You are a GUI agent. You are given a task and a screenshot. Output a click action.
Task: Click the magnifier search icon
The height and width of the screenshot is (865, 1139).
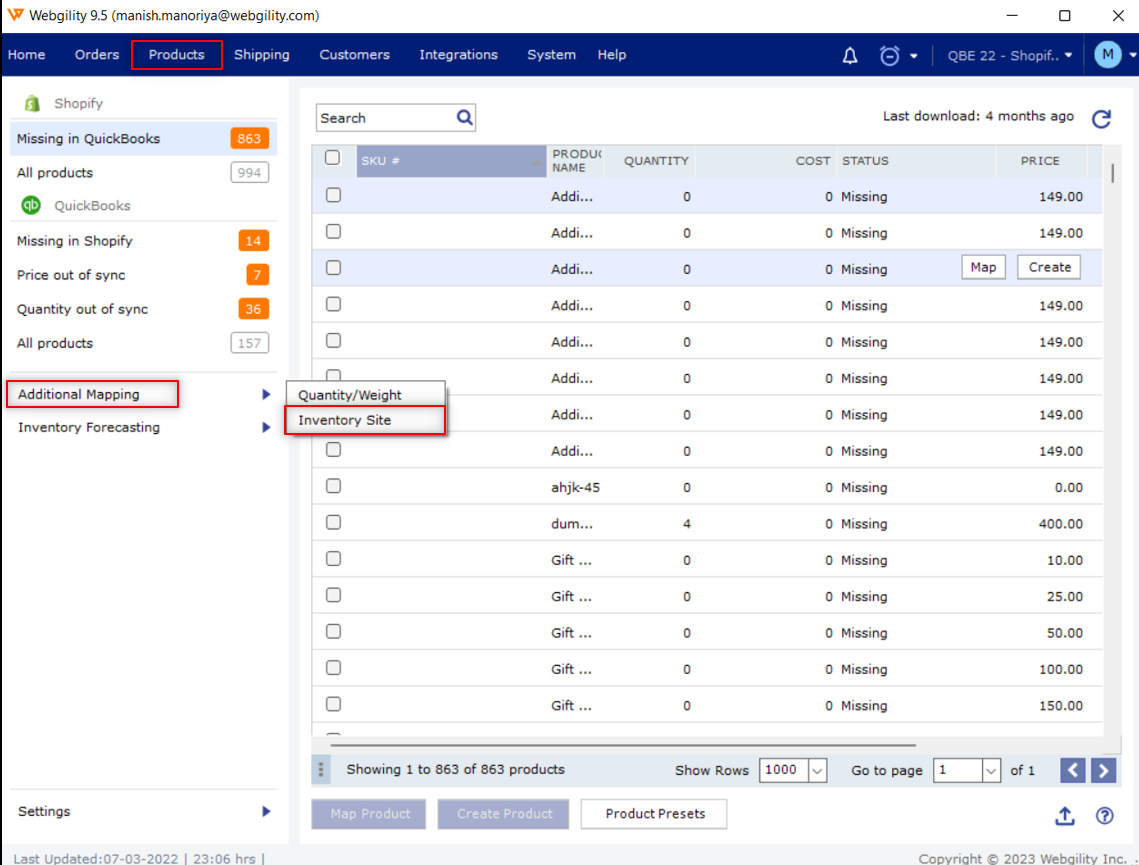(x=465, y=117)
